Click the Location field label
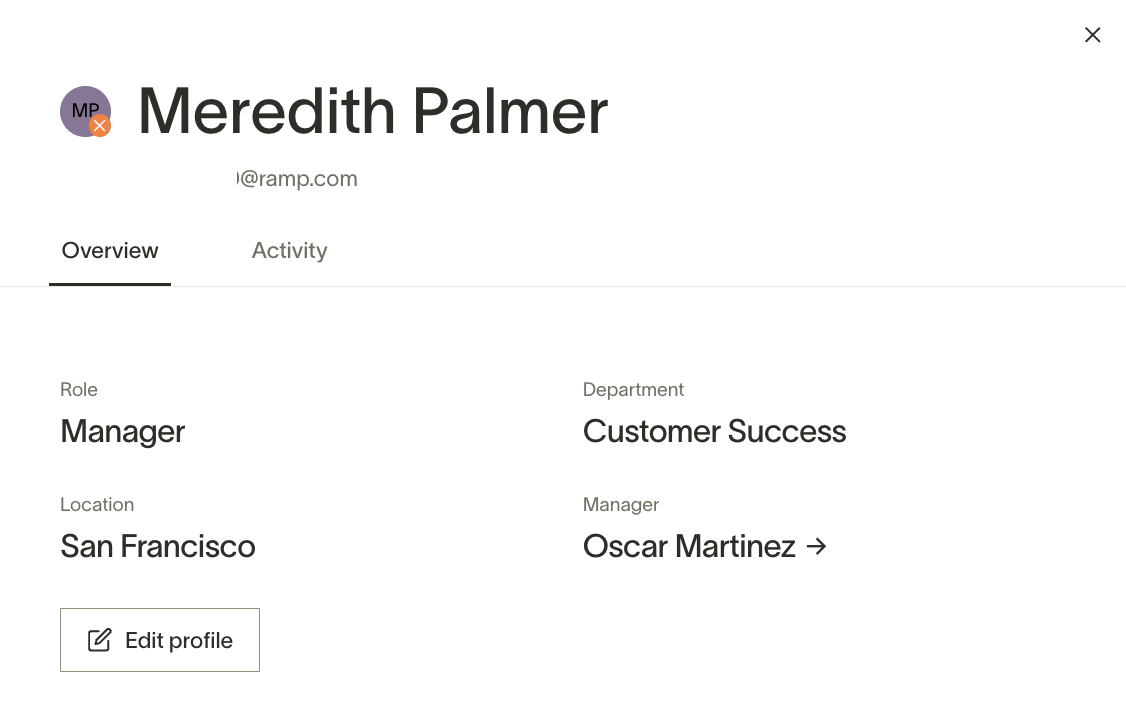Viewport: 1126px width, 714px height. 97,504
